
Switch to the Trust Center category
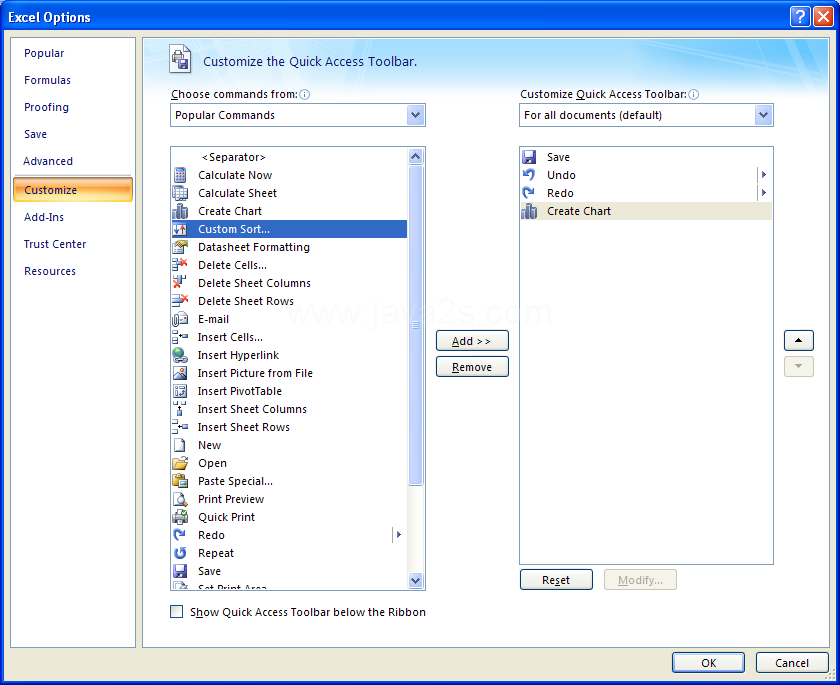[55, 244]
